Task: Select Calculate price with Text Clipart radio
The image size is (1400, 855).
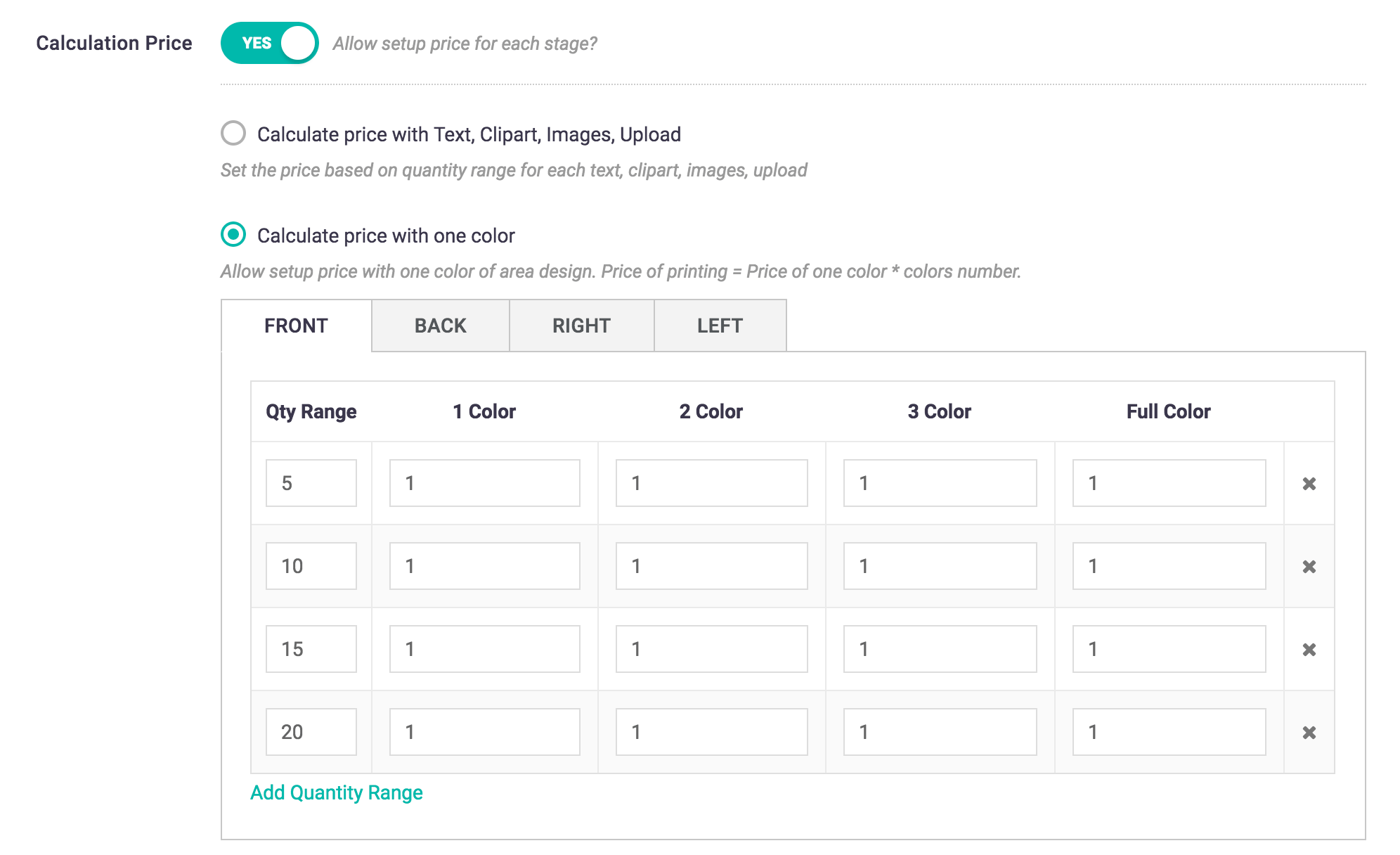Action: pyautogui.click(x=232, y=134)
